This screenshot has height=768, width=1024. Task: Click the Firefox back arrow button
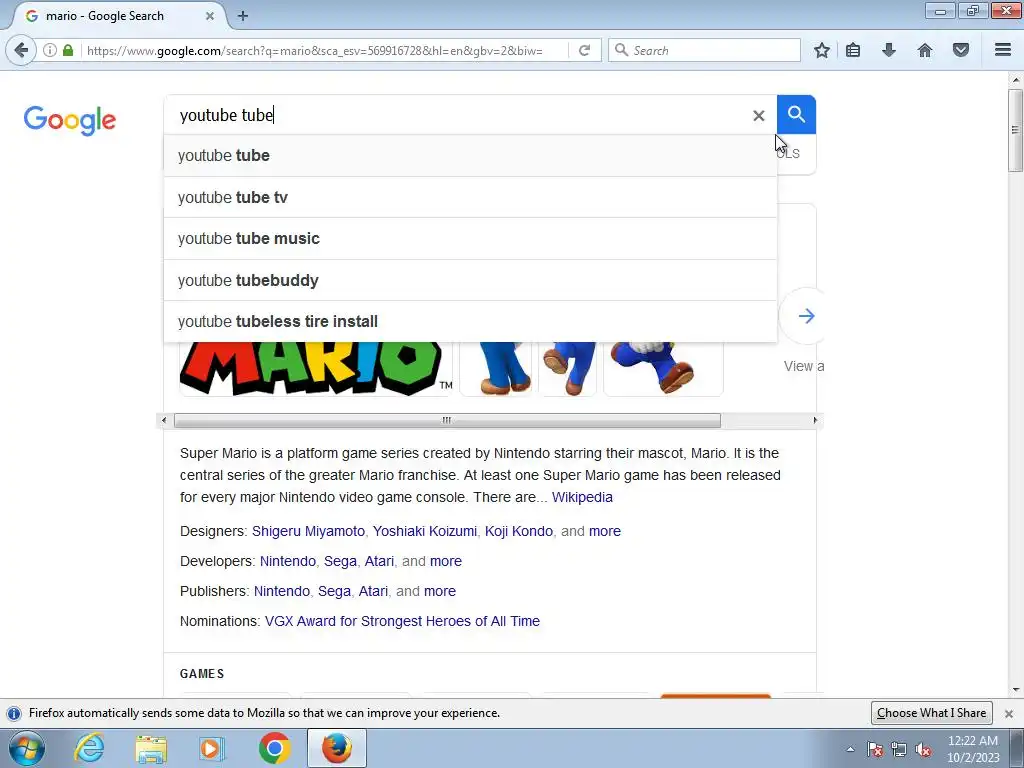[x=21, y=50]
